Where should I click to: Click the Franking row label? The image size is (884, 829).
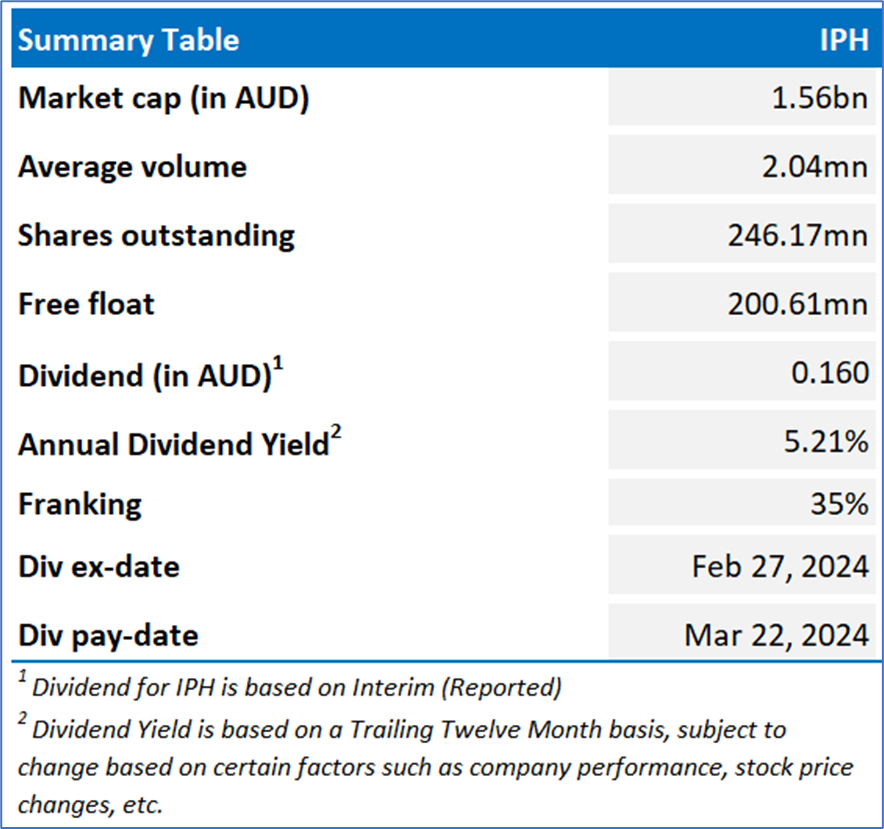[80, 504]
